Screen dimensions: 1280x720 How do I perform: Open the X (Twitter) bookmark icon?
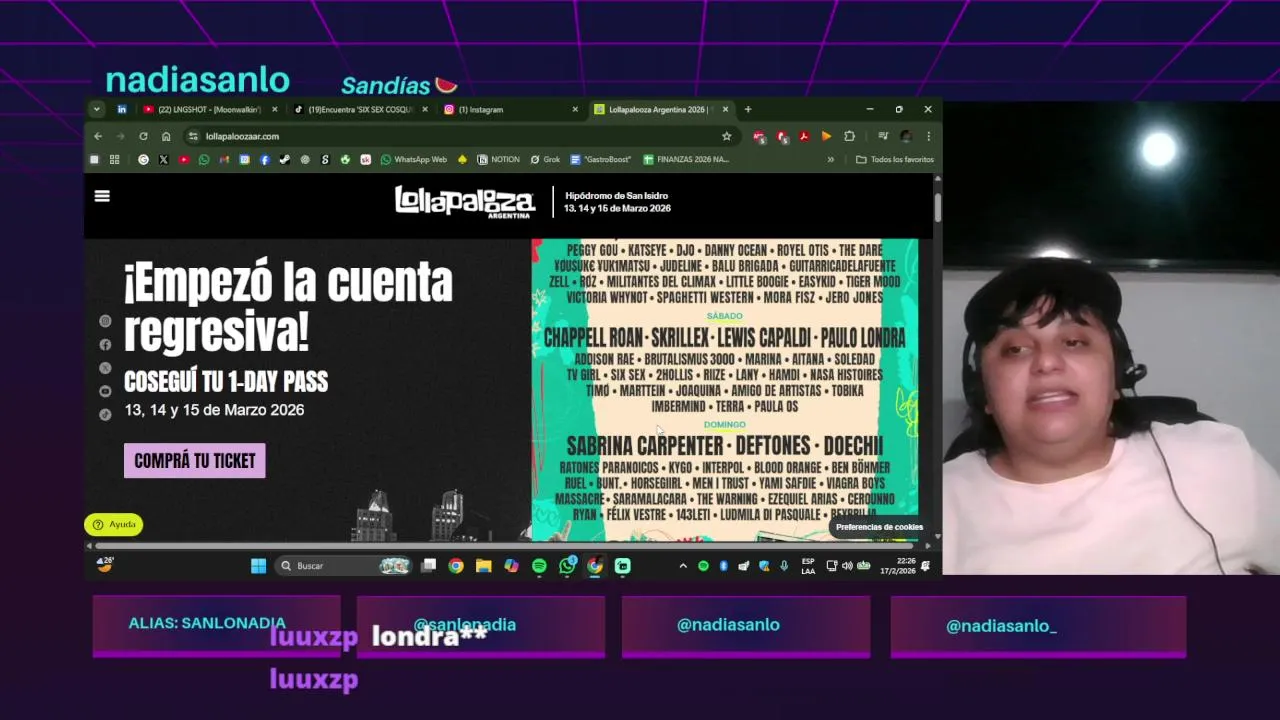point(163,159)
